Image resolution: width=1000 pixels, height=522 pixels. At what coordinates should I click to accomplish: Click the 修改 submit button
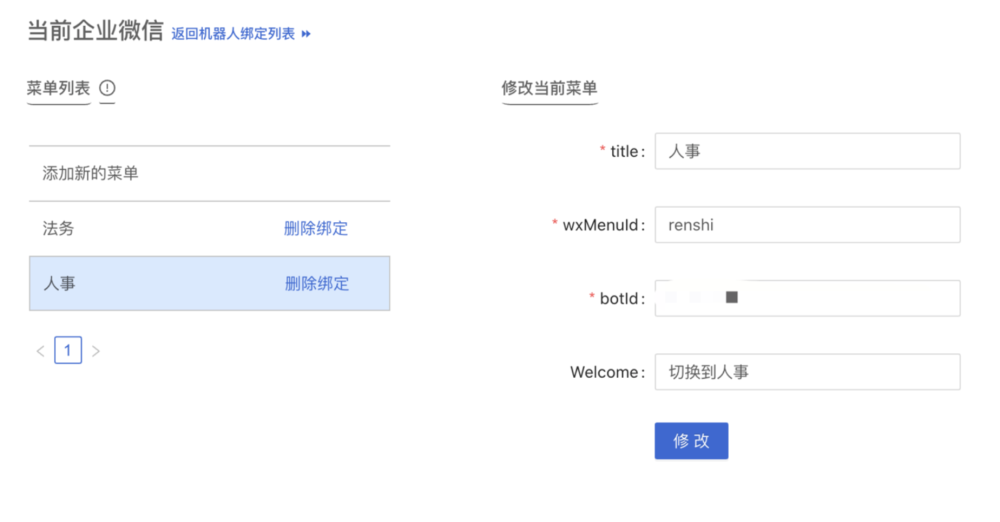tap(691, 441)
